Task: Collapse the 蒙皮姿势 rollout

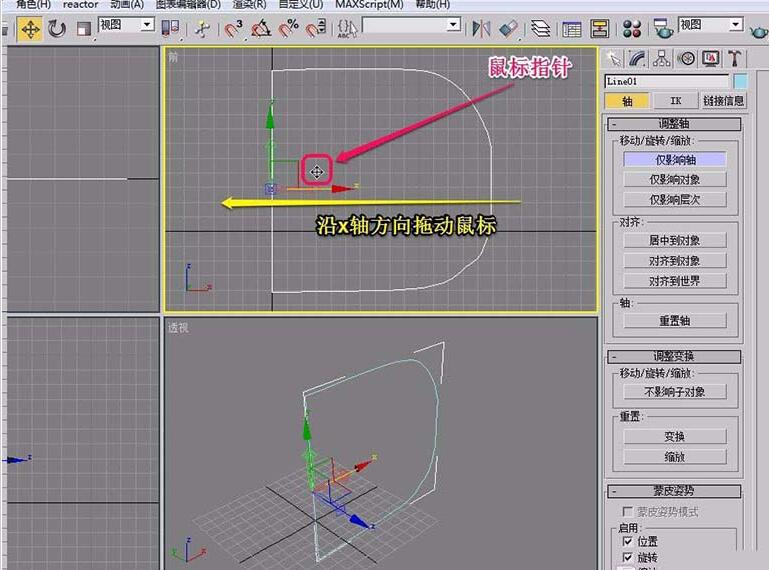Action: 674,491
